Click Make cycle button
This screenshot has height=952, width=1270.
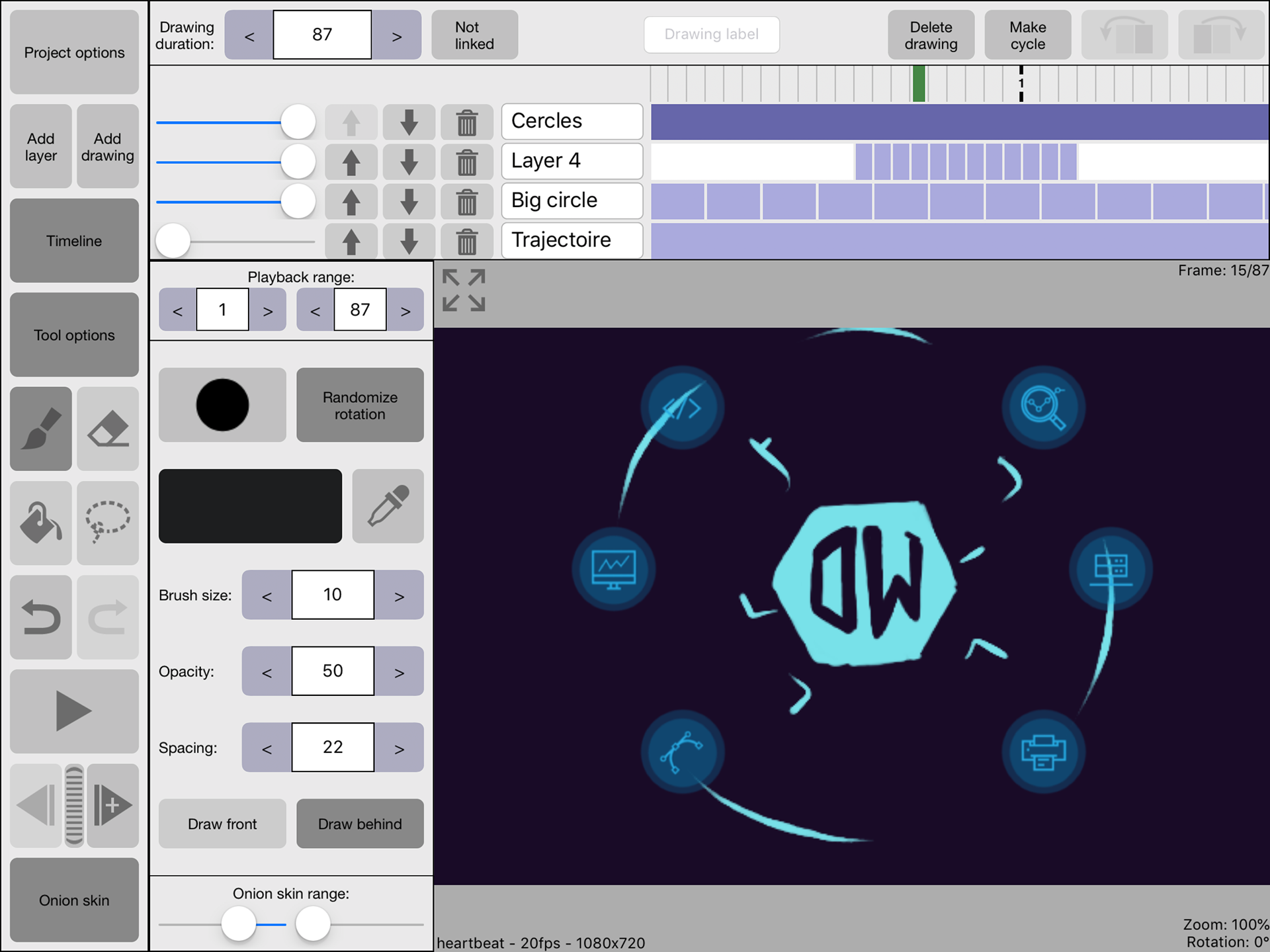tap(1028, 35)
